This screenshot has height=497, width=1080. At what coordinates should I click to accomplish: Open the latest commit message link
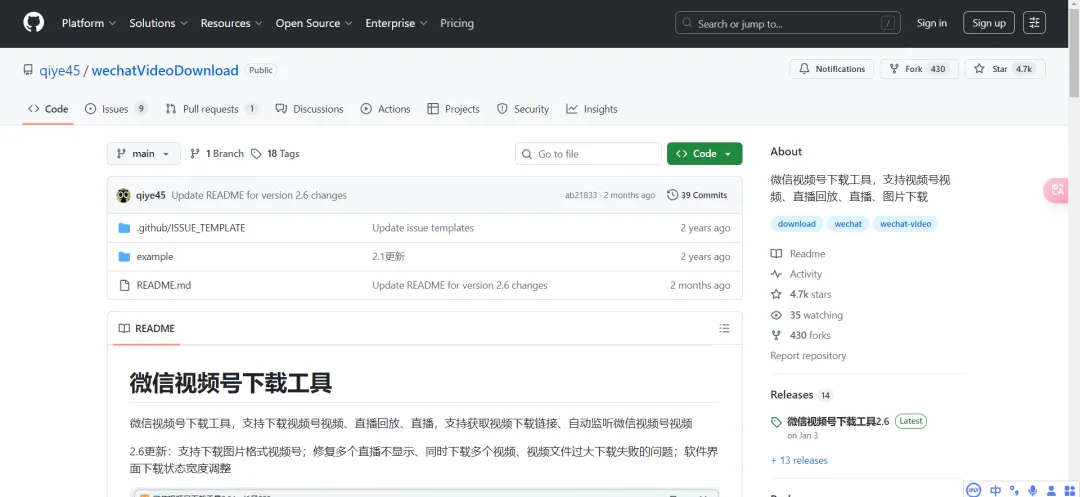click(259, 195)
